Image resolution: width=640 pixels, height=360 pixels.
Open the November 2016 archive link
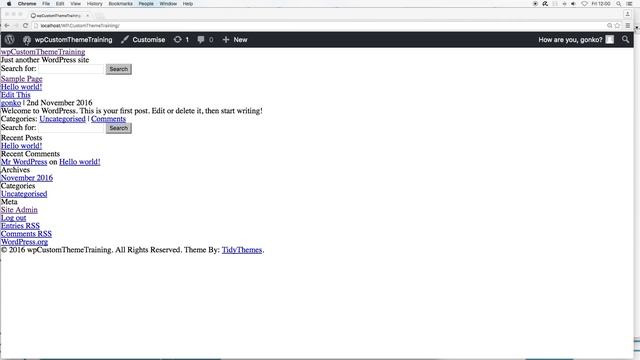(27, 178)
